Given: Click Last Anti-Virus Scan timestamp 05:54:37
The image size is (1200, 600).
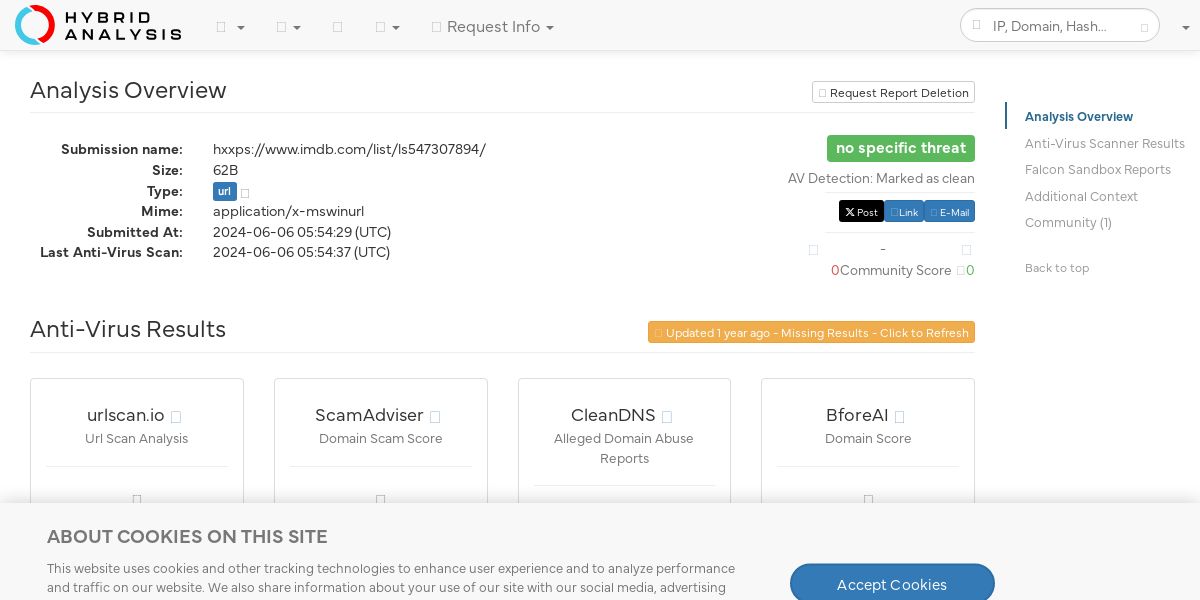Looking at the screenshot, I should [302, 252].
